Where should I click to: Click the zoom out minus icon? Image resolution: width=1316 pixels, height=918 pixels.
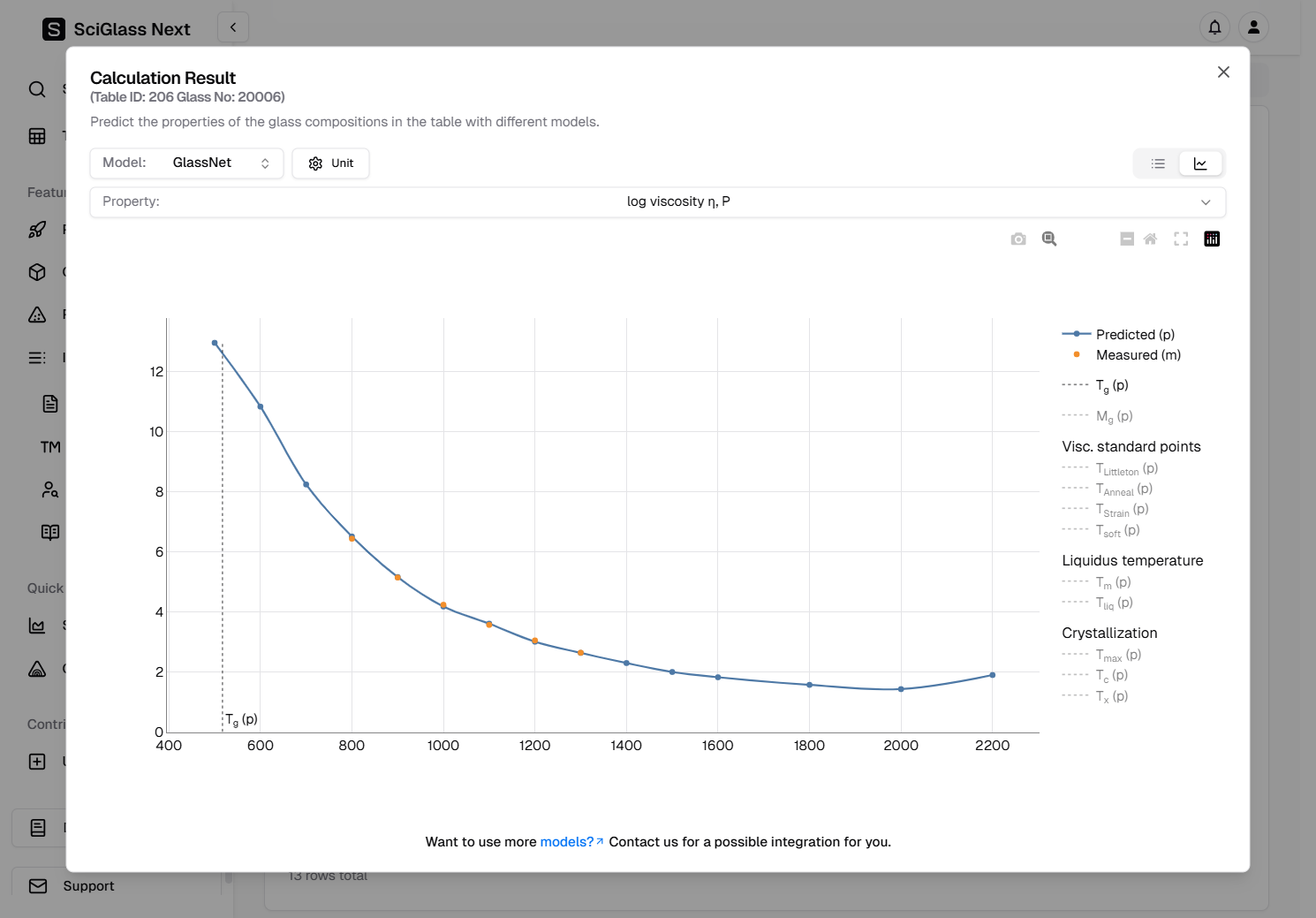[x=1127, y=239]
